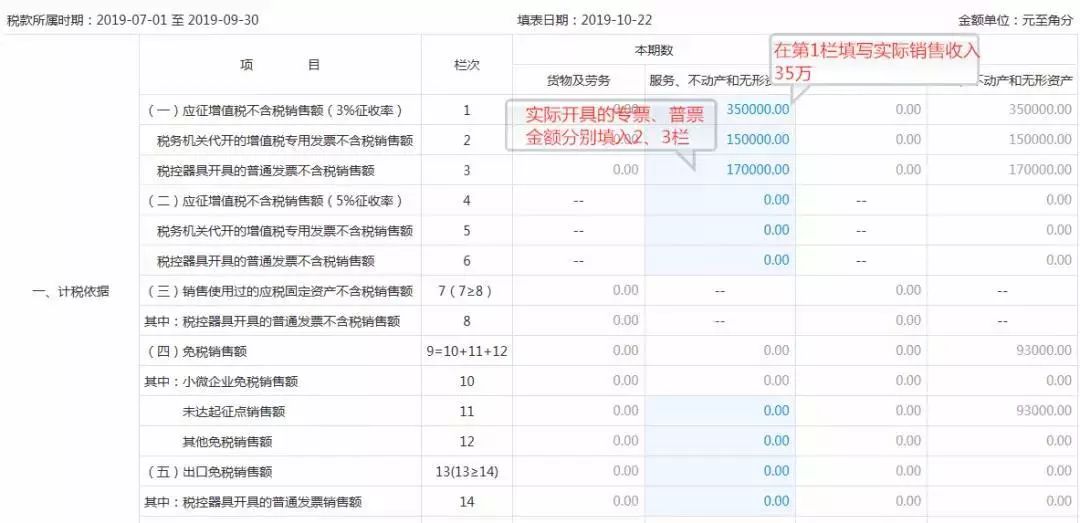Select the blue 0.00 field in row 4

point(720,200)
